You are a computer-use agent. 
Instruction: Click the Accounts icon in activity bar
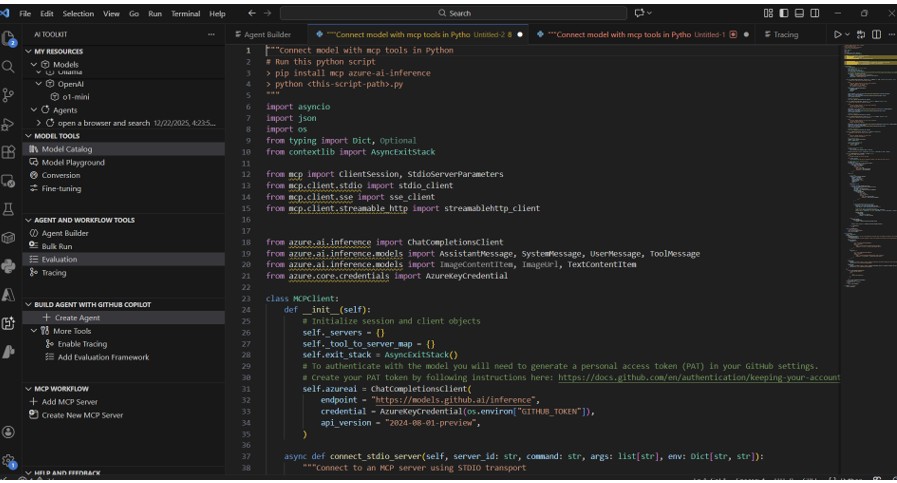tap(9, 432)
